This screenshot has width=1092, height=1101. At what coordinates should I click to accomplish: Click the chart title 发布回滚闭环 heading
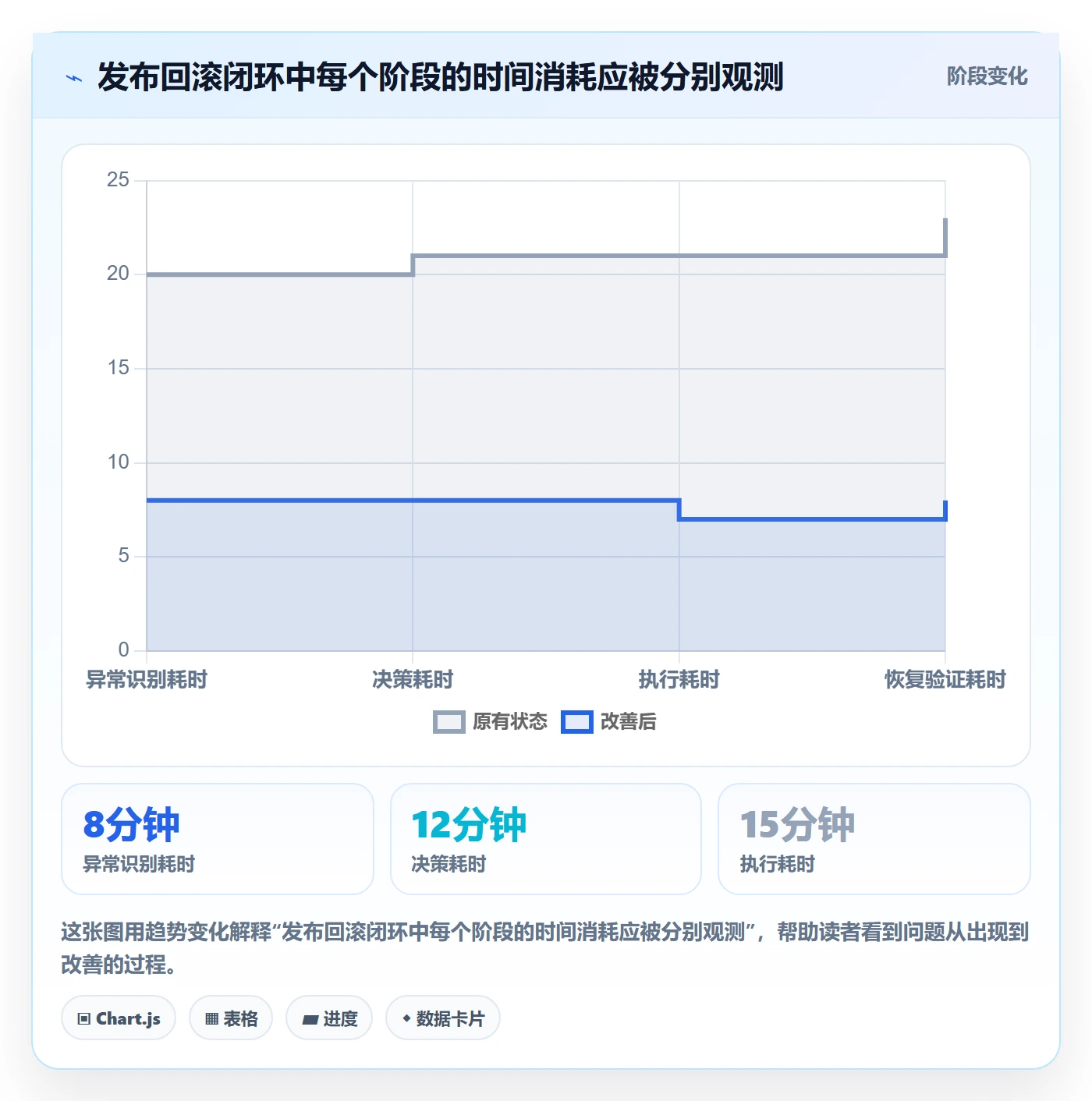click(441, 77)
